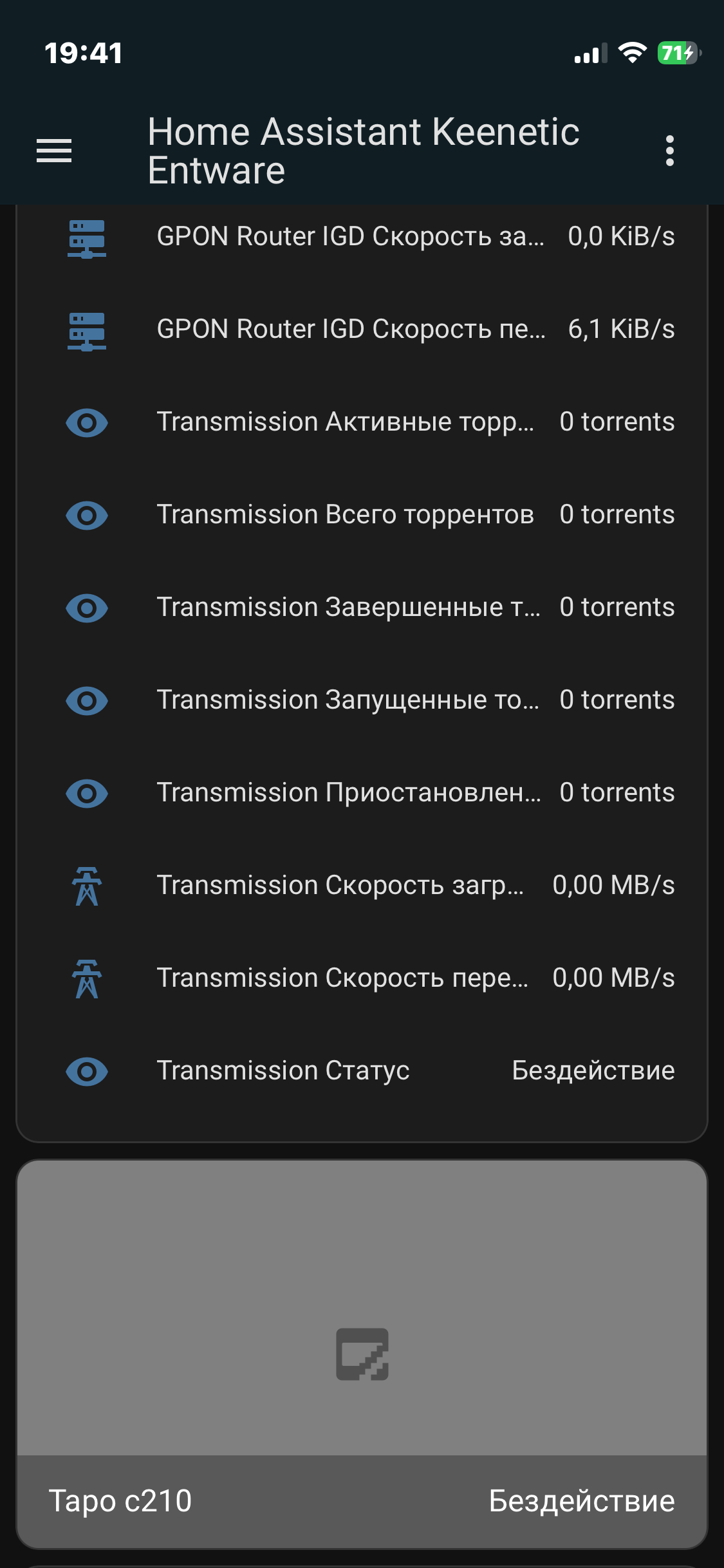Screen dimensions: 724x1568
Task: Tap the Tapo c210 camera name label
Action: click(120, 1501)
